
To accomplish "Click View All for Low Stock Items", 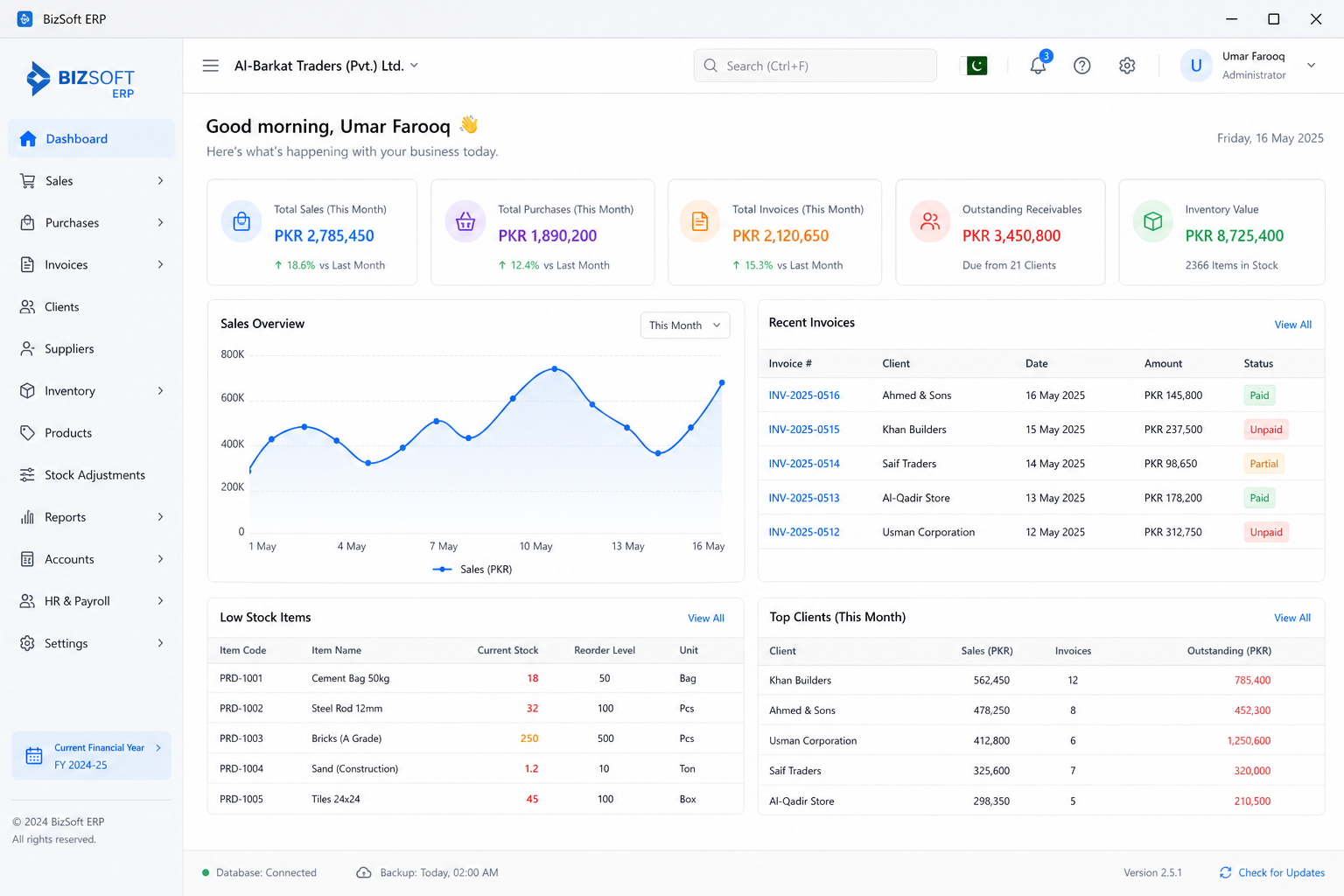I will point(705,619).
